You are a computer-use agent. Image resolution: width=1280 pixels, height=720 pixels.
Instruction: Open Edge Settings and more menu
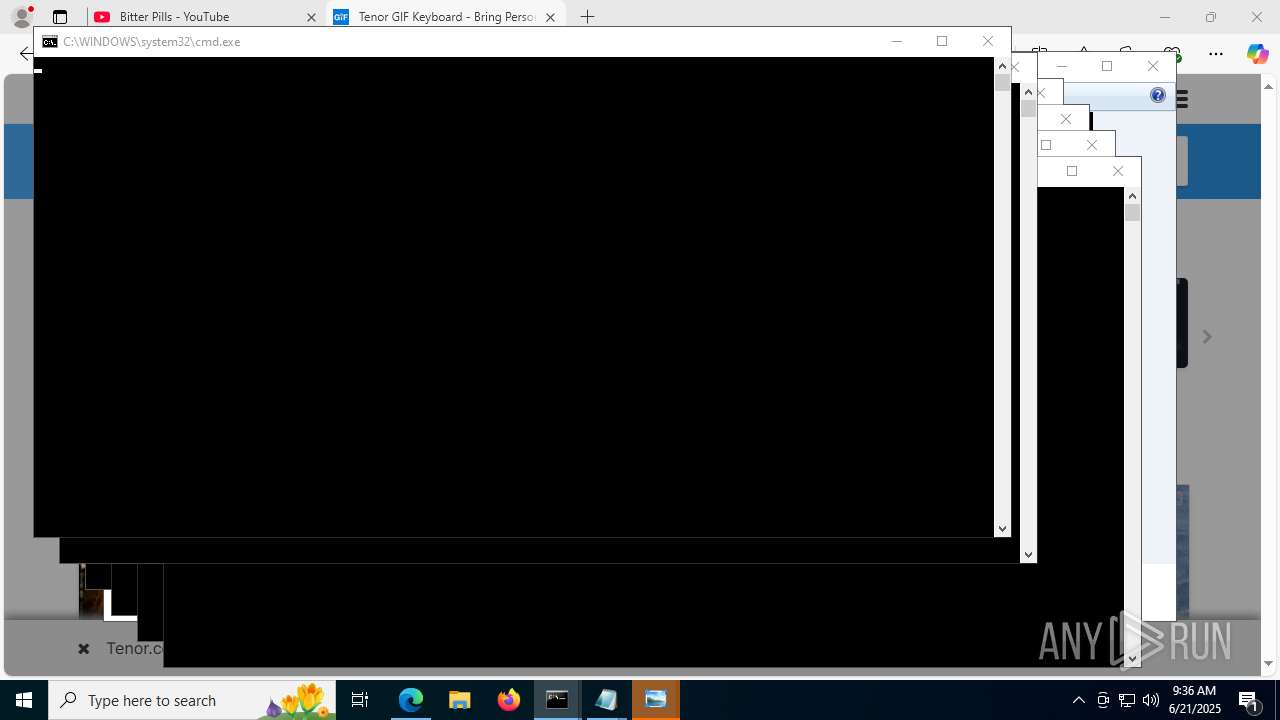(x=1216, y=54)
